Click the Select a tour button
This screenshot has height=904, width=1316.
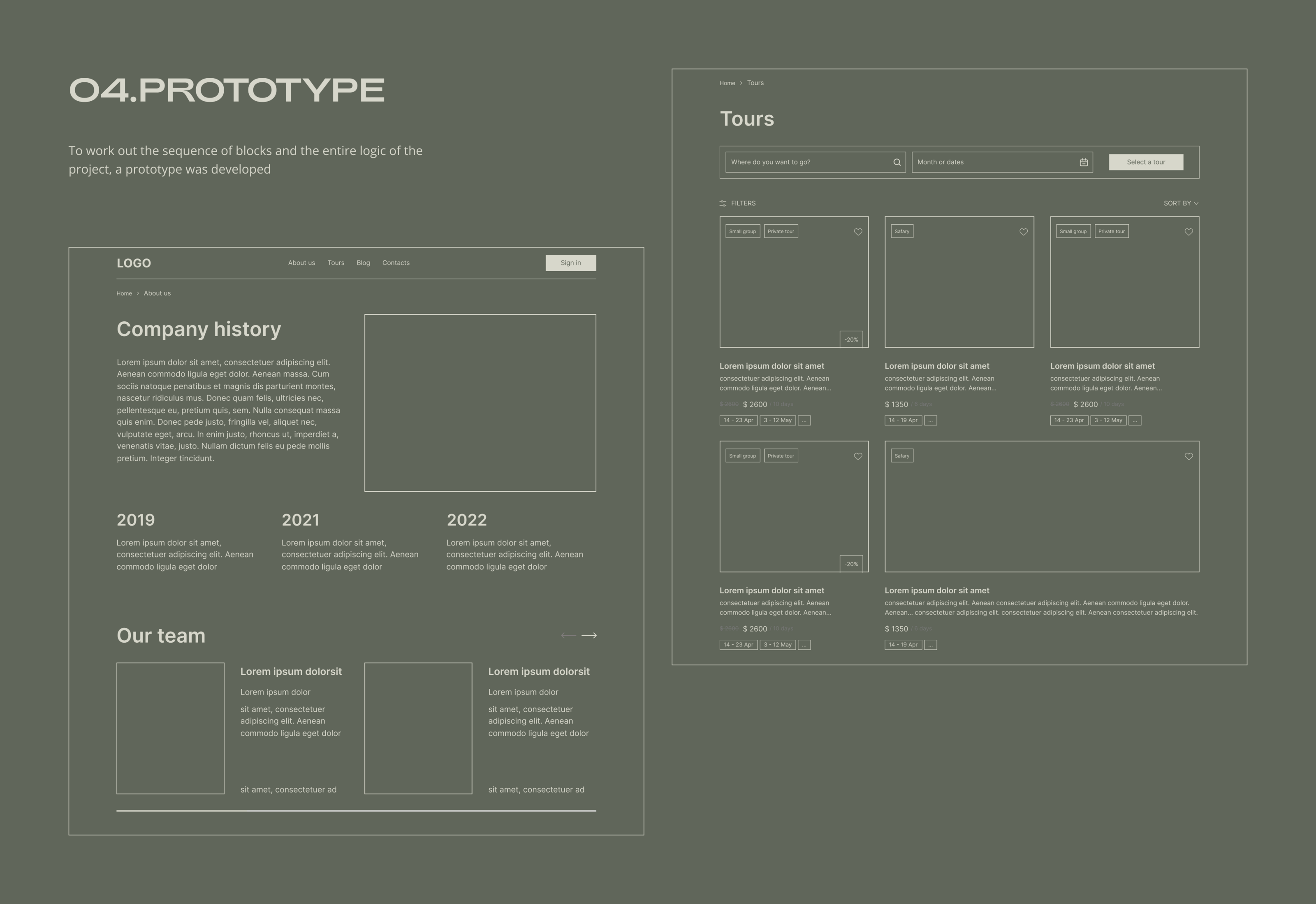coord(1146,163)
